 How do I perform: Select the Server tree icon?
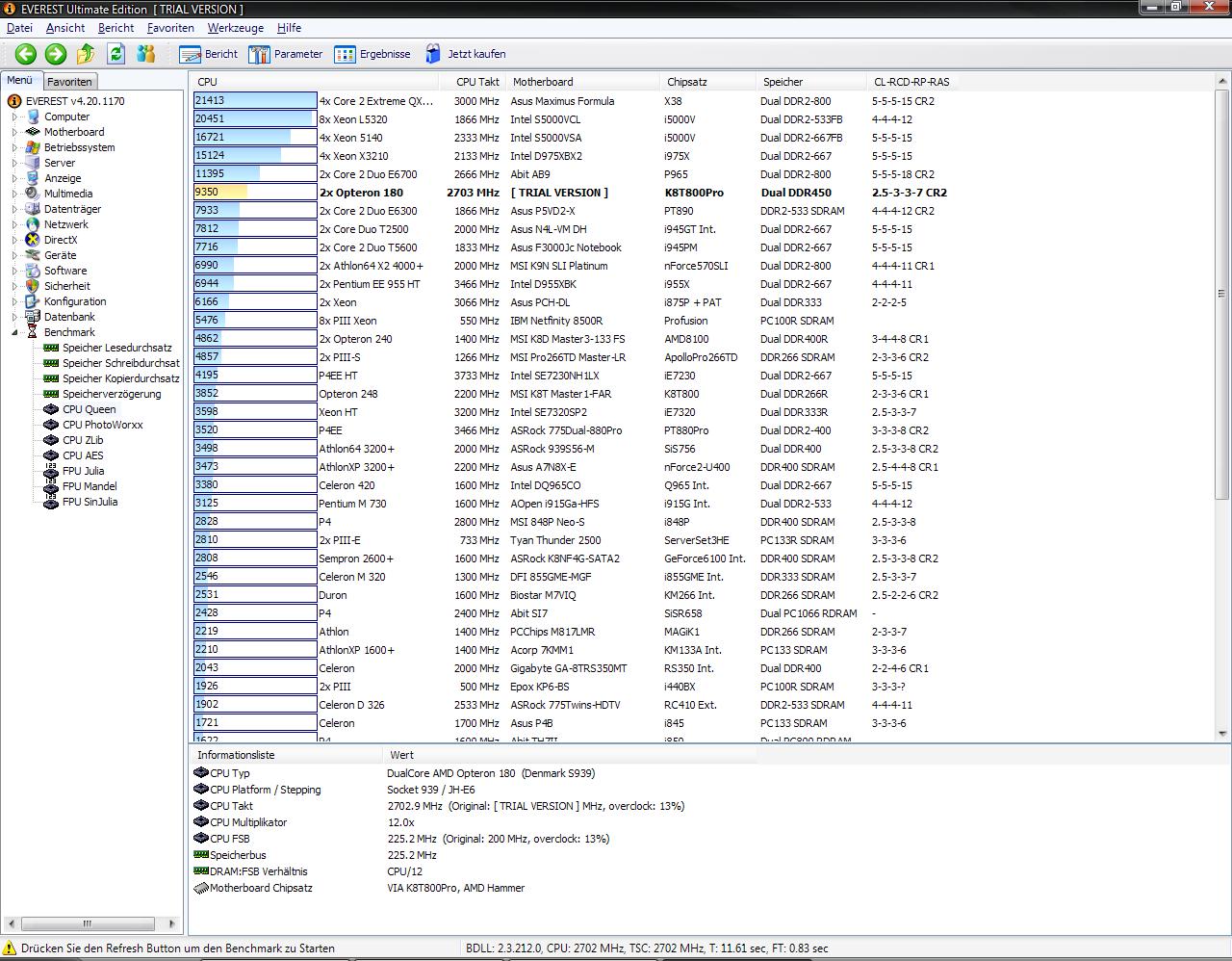34,163
